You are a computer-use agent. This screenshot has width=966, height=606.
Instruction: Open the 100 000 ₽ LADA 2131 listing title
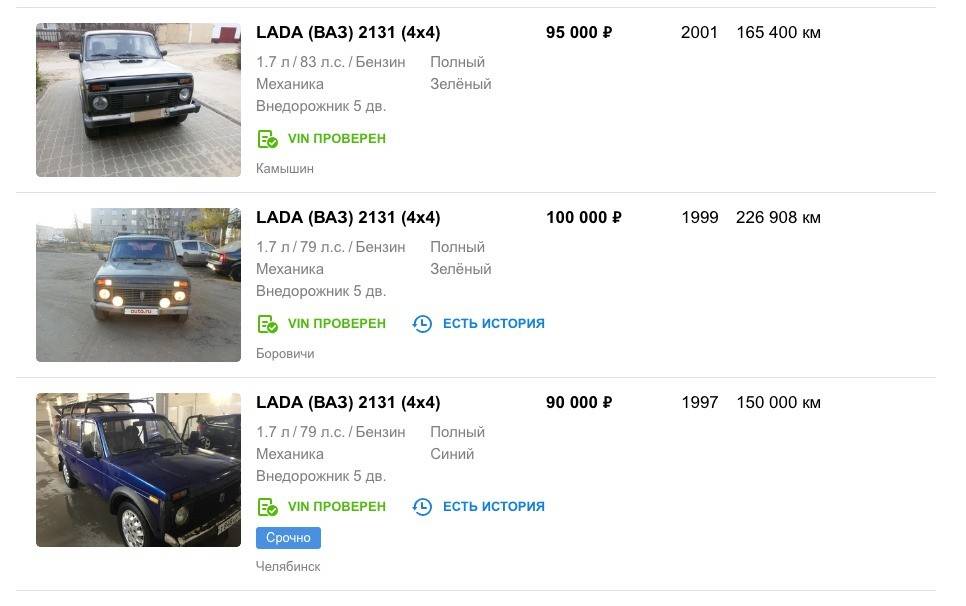pyautogui.click(x=348, y=218)
